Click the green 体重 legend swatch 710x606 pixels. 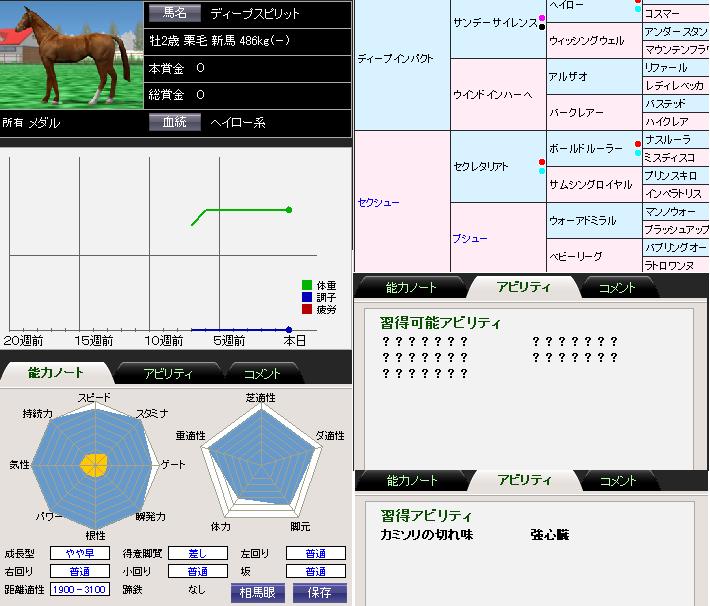(307, 285)
